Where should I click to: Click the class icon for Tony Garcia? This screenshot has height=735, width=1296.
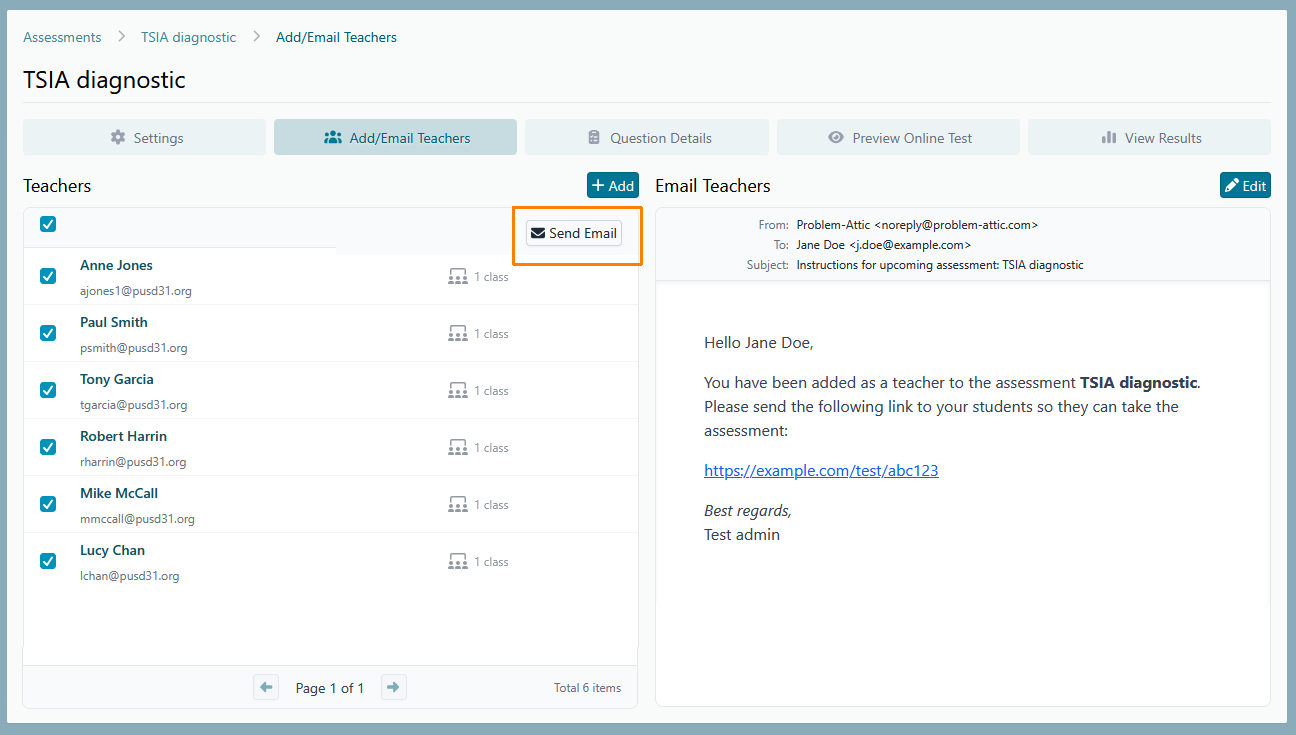click(x=458, y=391)
